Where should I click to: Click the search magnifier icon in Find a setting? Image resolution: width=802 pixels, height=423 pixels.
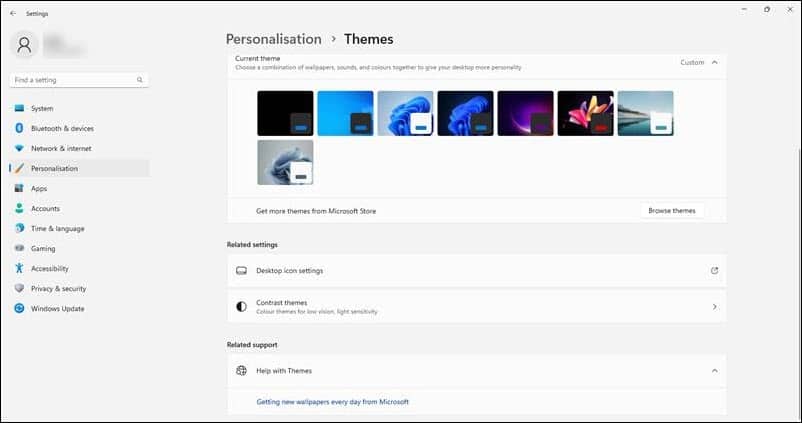pos(140,80)
